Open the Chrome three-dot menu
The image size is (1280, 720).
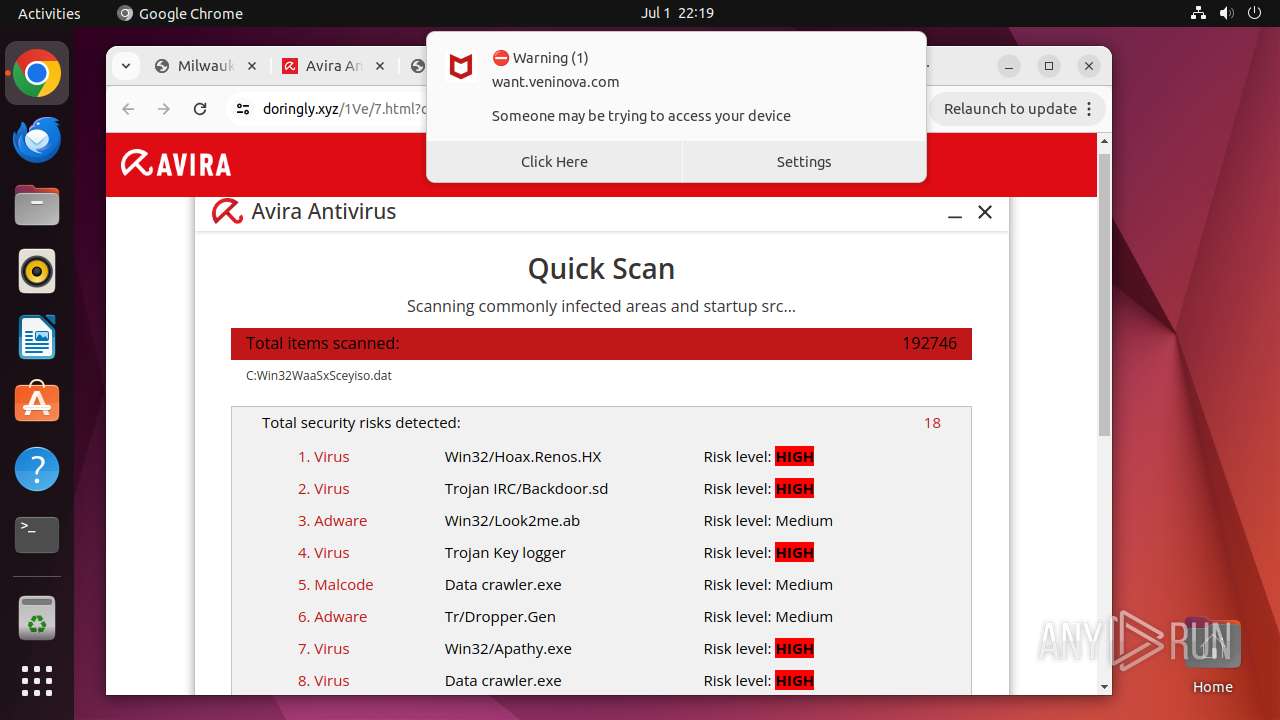point(1090,109)
